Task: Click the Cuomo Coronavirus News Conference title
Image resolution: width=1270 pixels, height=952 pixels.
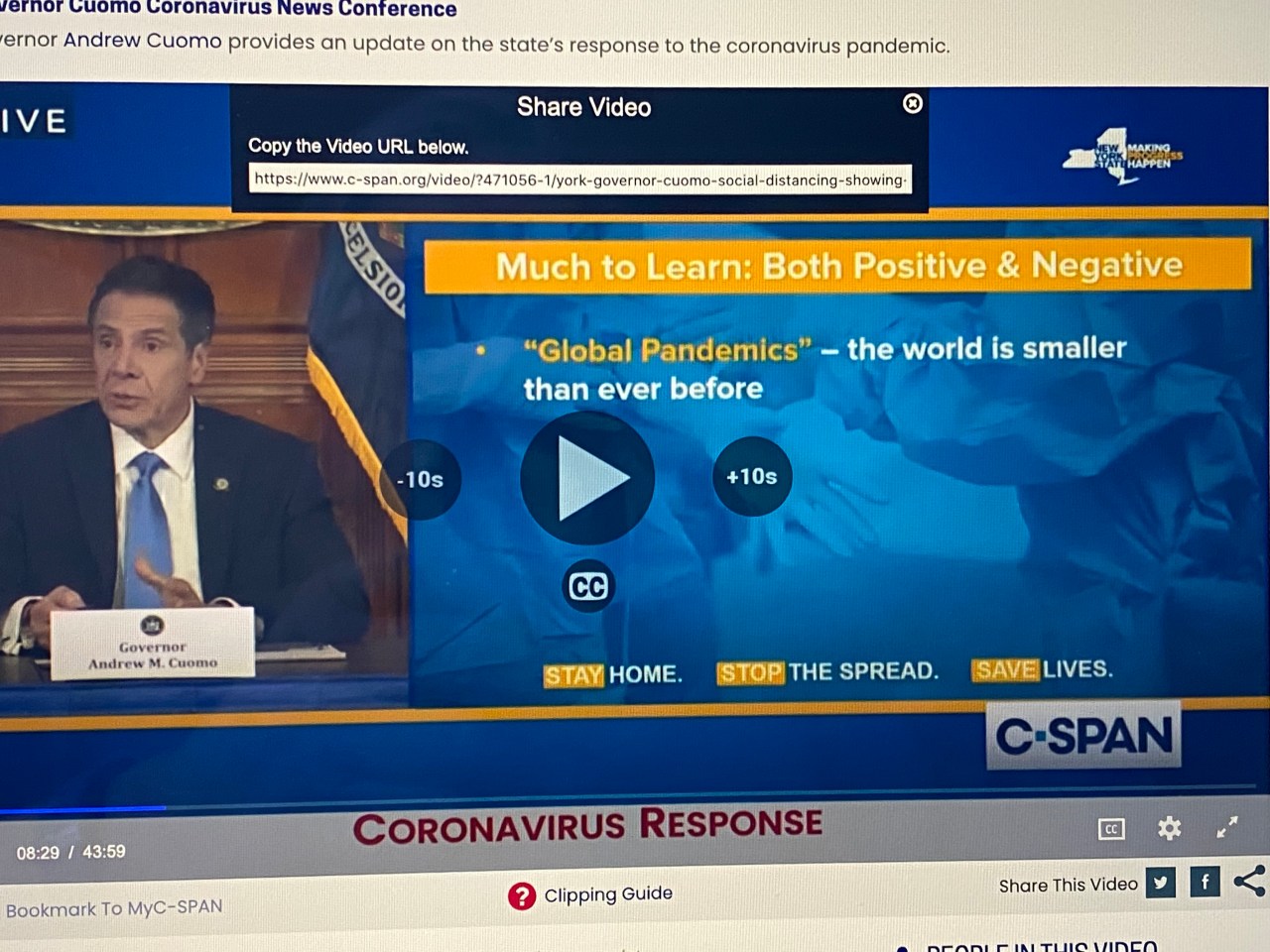Action: point(229,10)
